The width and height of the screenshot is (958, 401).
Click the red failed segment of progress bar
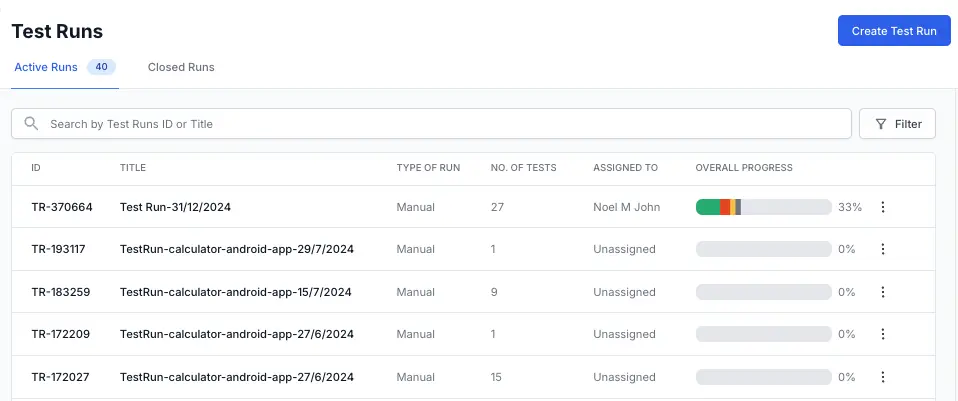point(725,207)
